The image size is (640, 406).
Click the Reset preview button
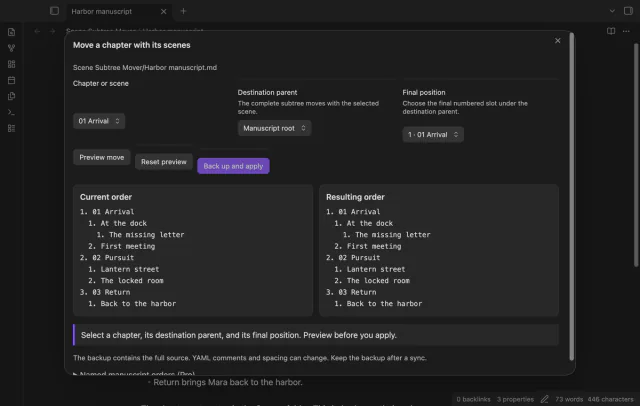(164, 162)
